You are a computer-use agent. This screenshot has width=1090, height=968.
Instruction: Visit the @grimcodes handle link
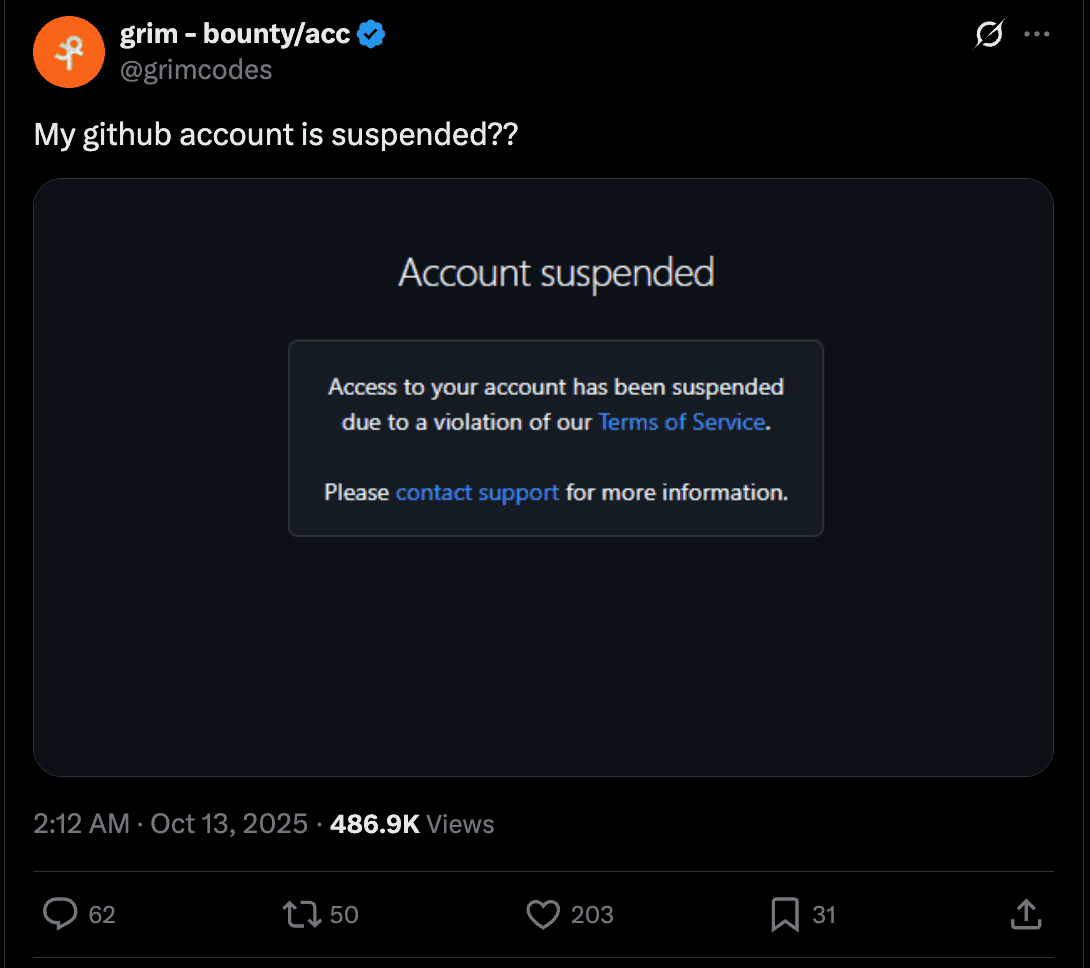196,70
